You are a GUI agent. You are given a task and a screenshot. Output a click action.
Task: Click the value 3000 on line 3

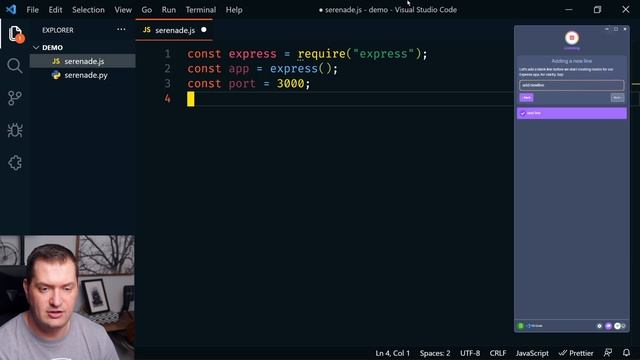click(x=290, y=84)
